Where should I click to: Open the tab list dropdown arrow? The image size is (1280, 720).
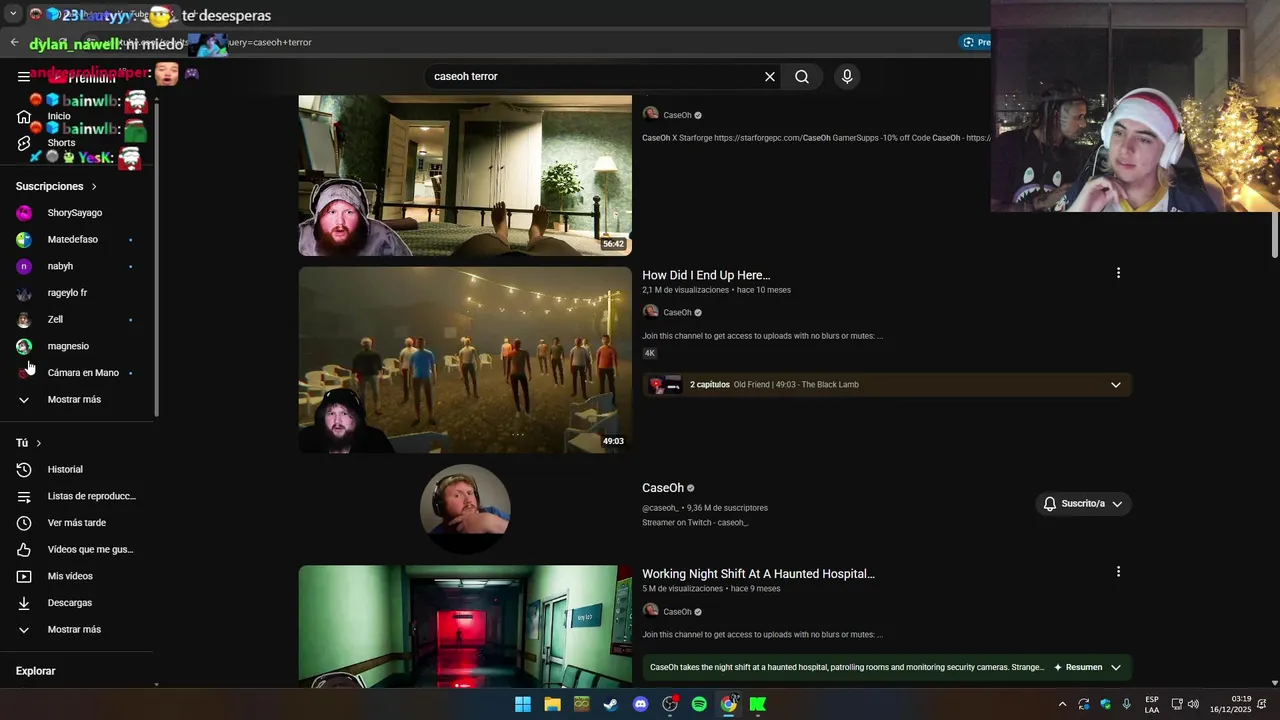(13, 15)
